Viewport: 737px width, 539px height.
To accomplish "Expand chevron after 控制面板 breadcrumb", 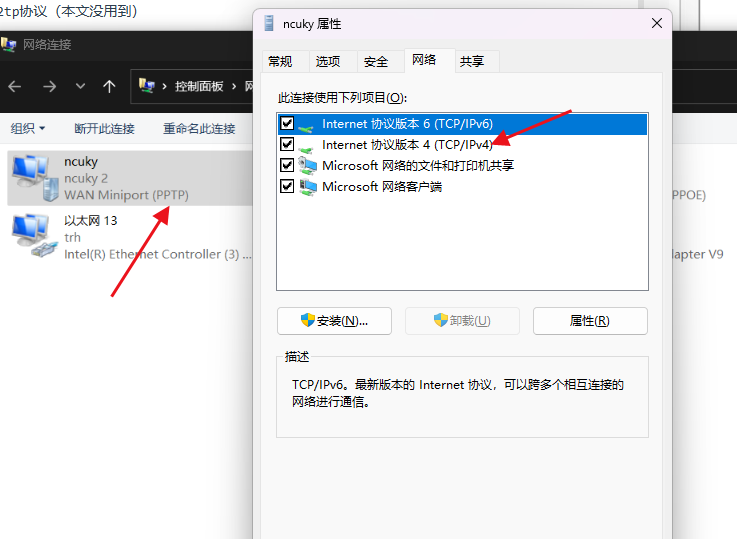I will point(234,86).
